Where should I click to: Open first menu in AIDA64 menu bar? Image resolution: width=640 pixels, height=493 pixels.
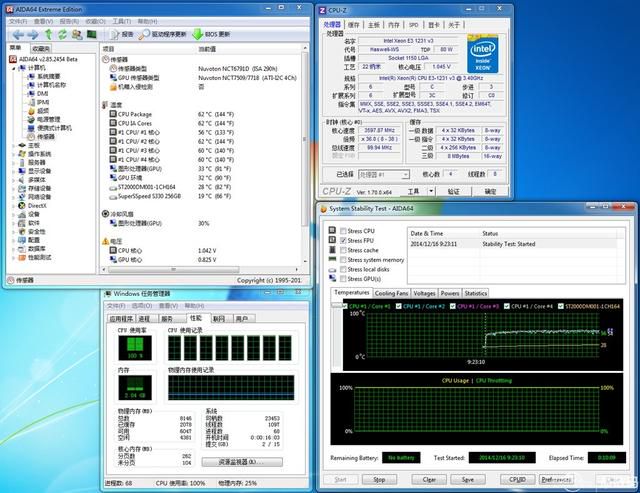(18, 21)
